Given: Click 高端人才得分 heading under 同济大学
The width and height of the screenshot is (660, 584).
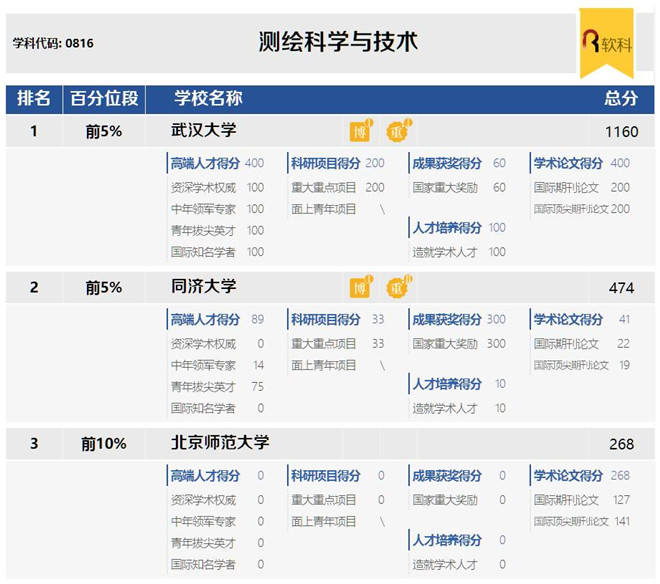Looking at the screenshot, I should point(205,320).
